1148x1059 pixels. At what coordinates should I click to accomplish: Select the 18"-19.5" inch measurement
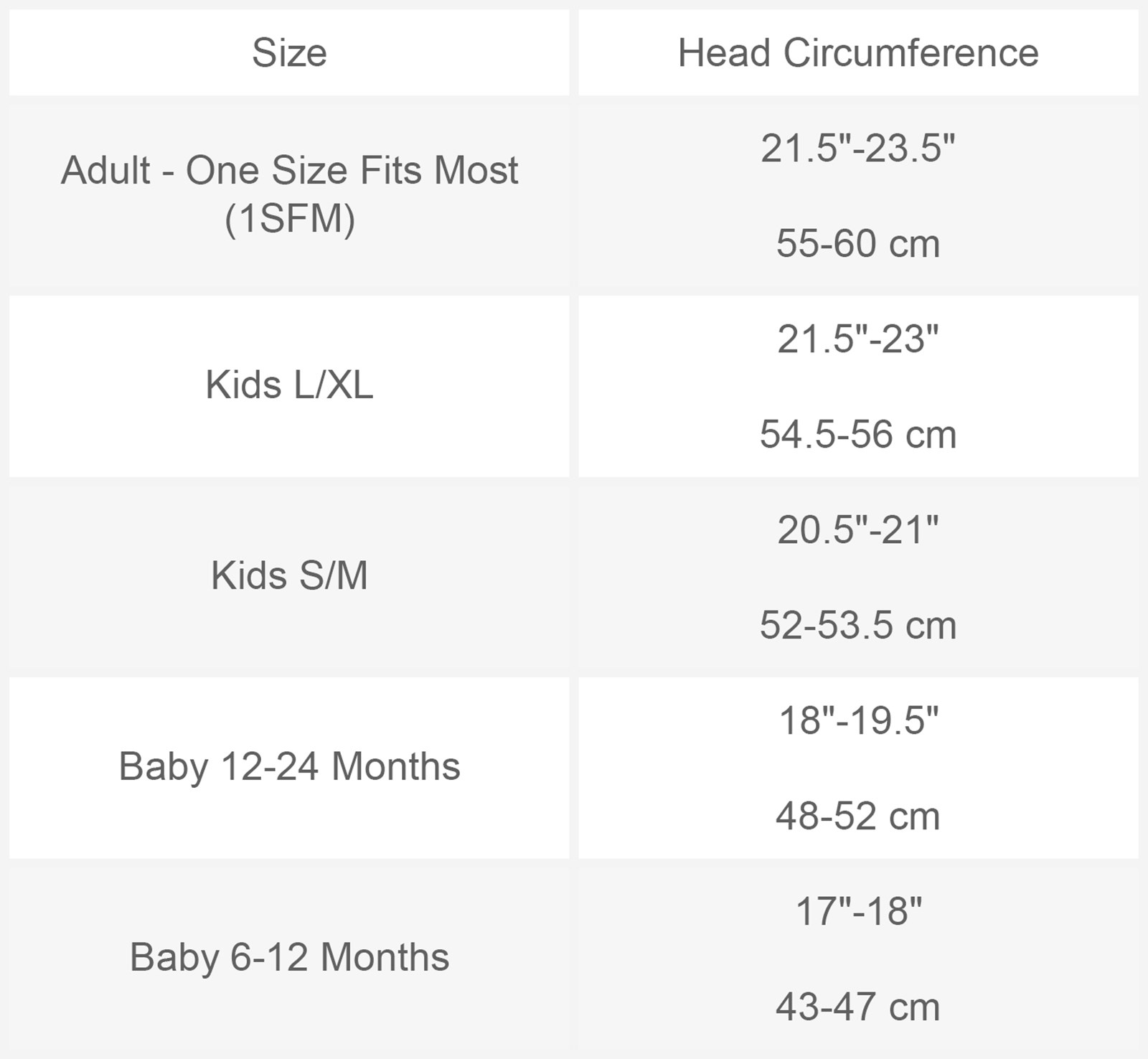pyautogui.click(x=858, y=720)
